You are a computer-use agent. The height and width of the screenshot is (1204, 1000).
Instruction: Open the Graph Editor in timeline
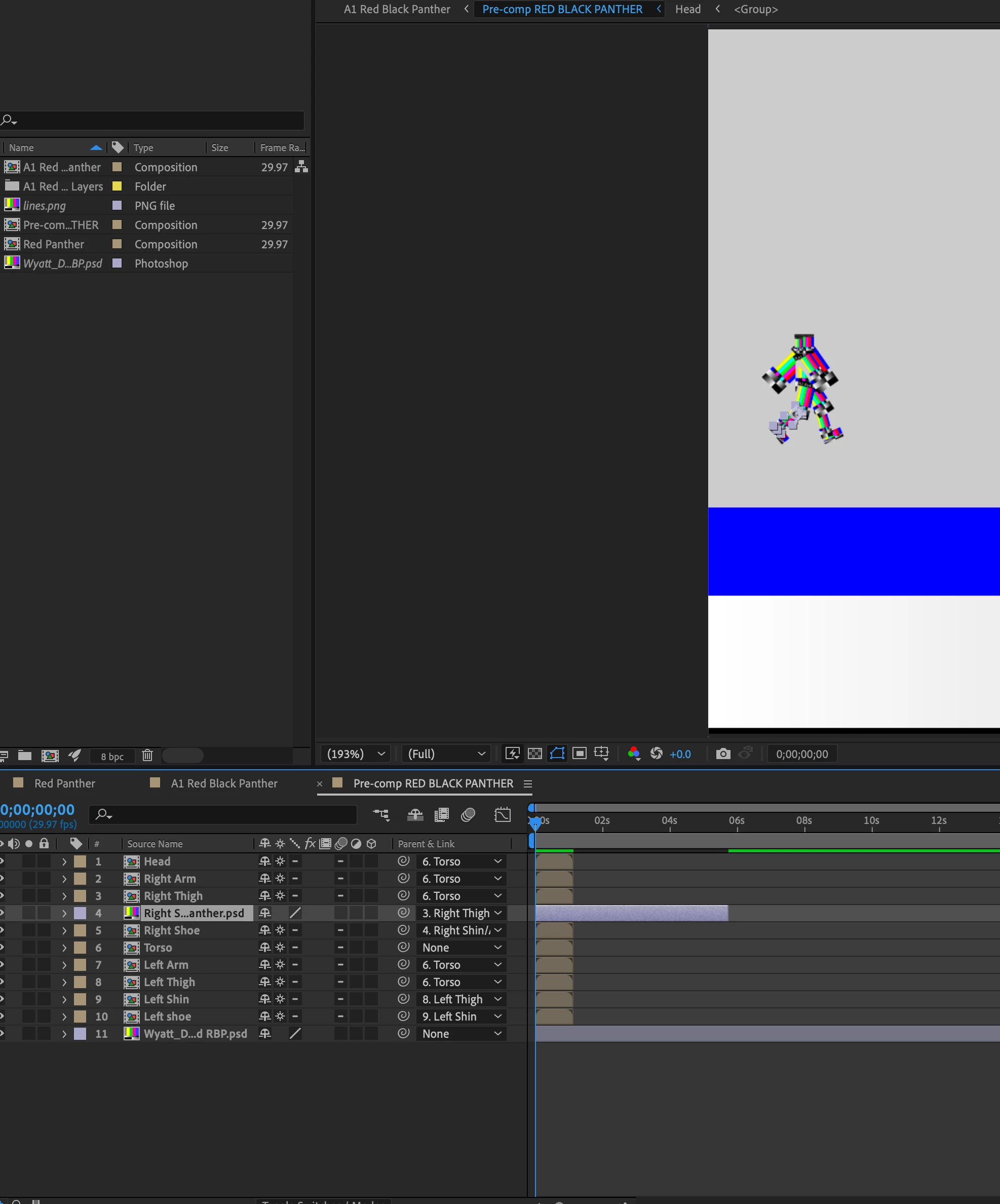click(x=502, y=815)
